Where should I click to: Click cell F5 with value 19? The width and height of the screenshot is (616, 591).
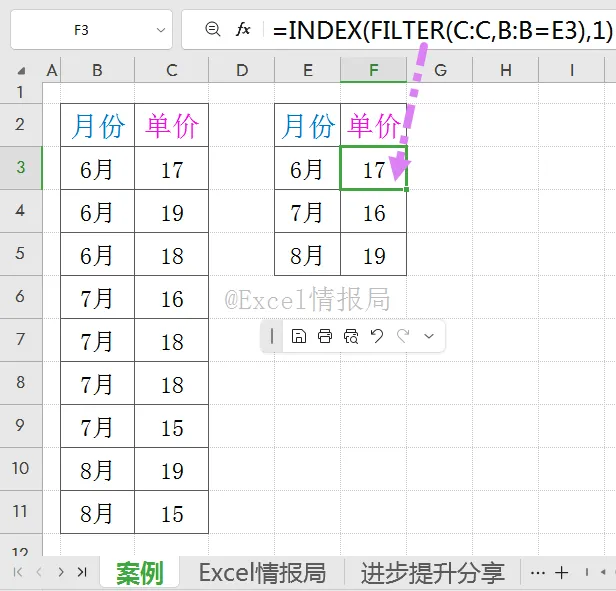click(374, 254)
